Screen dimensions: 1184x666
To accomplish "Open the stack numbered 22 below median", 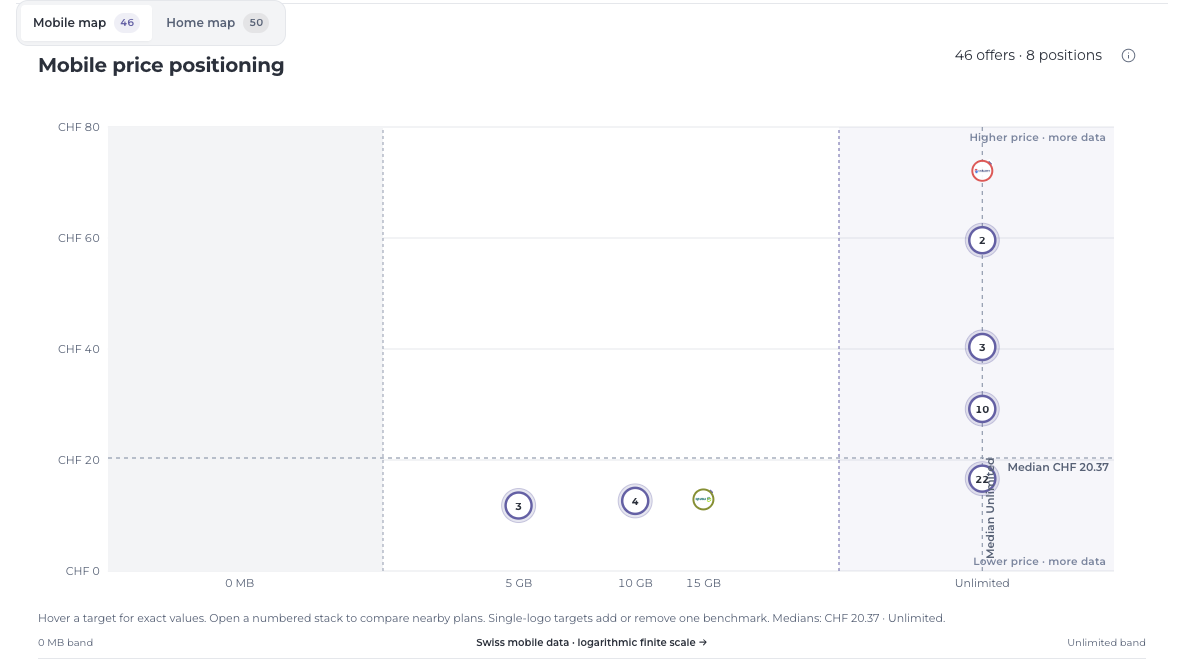I will click(x=982, y=479).
